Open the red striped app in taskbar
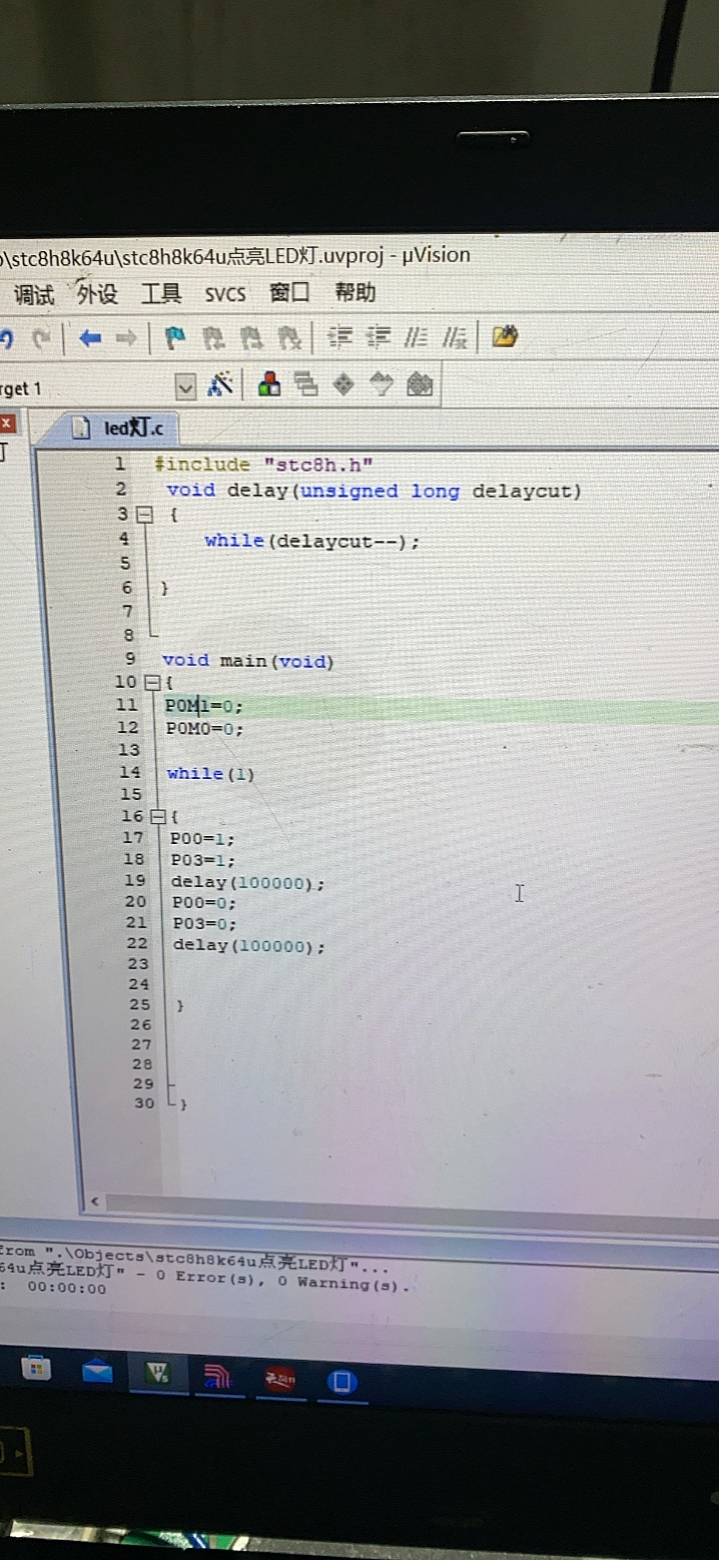Screen dimensions: 719x1560 point(217,1377)
